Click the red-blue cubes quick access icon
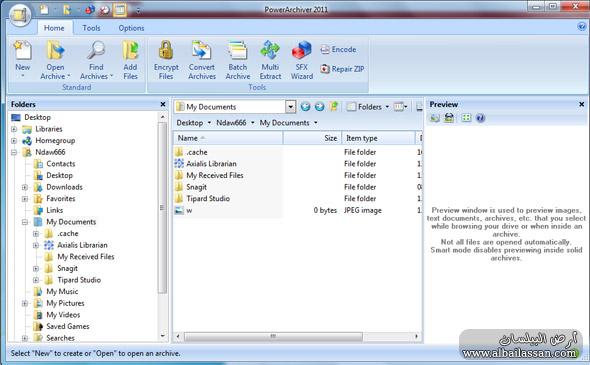 click(90, 9)
